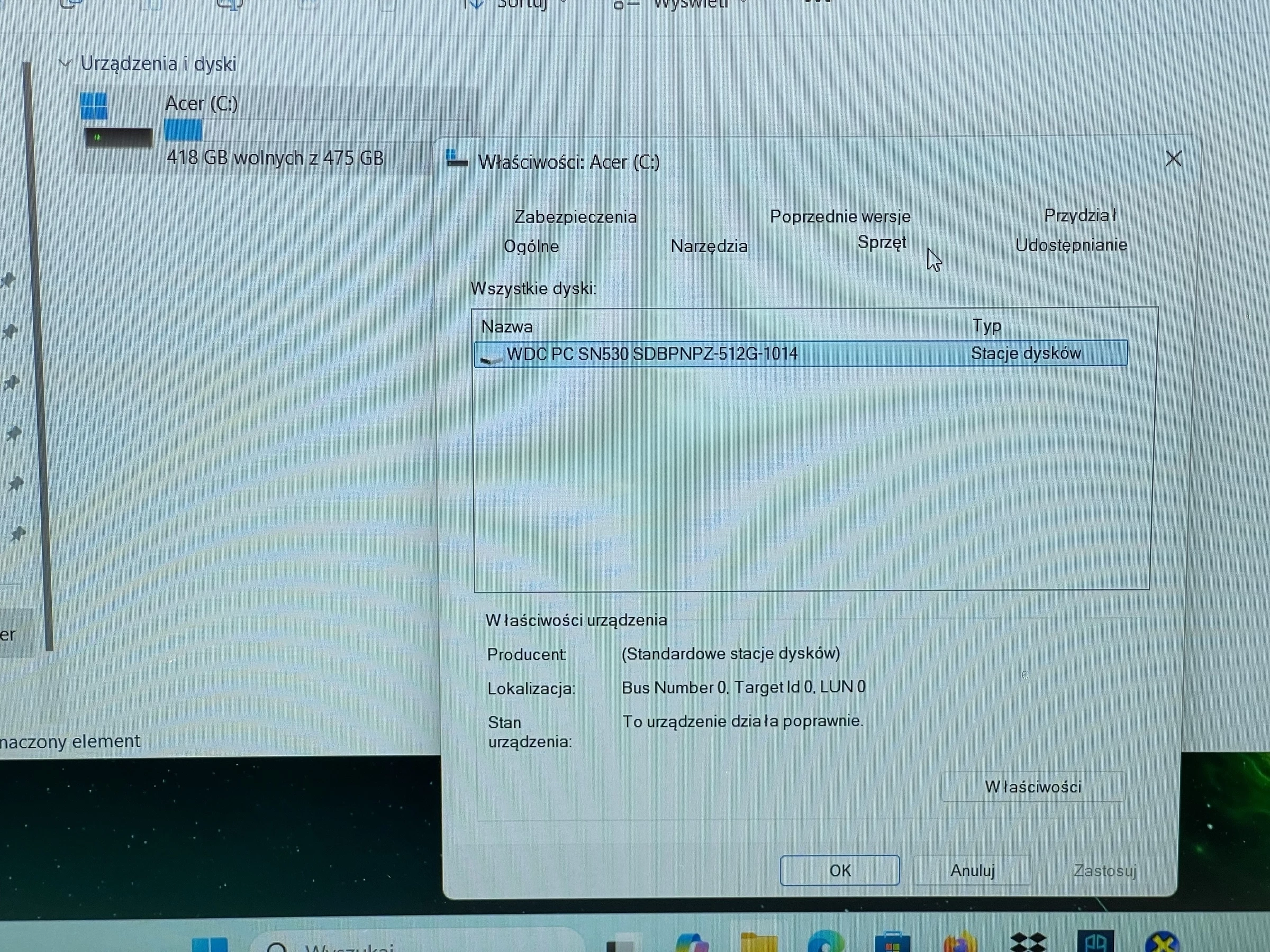Image resolution: width=1270 pixels, height=952 pixels.
Task: Open Task View from the taskbar
Action: [x=621, y=945]
